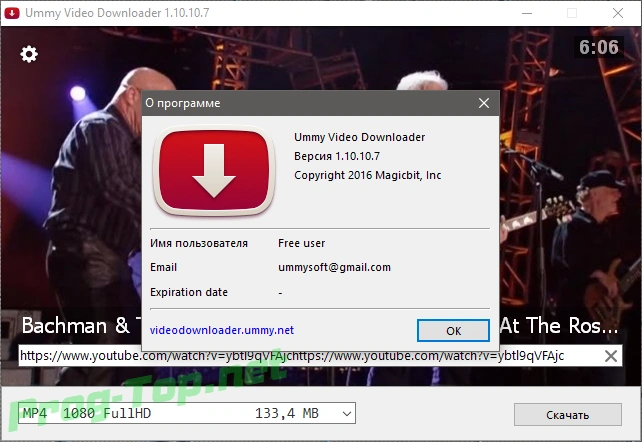
Task: Click the "Free user" value
Action: click(x=301, y=243)
